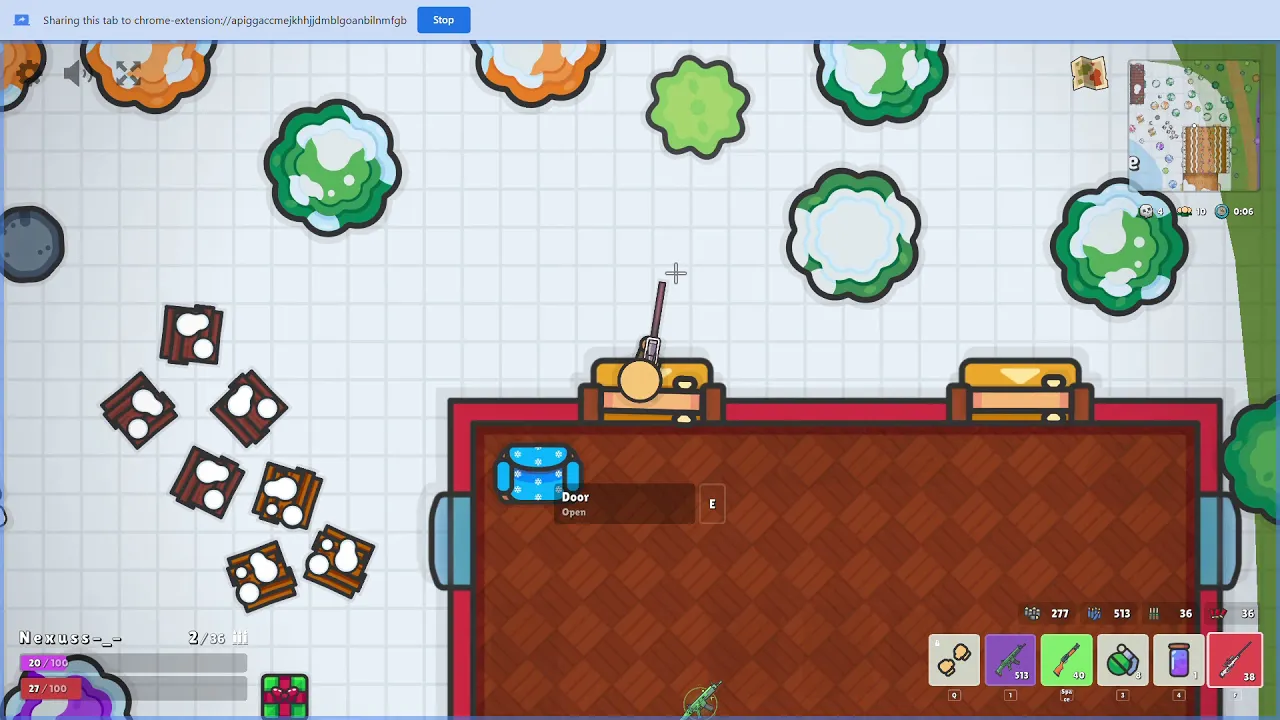Click the player name Nexuss-_-
Screen dimensions: 1280x720
(70, 638)
